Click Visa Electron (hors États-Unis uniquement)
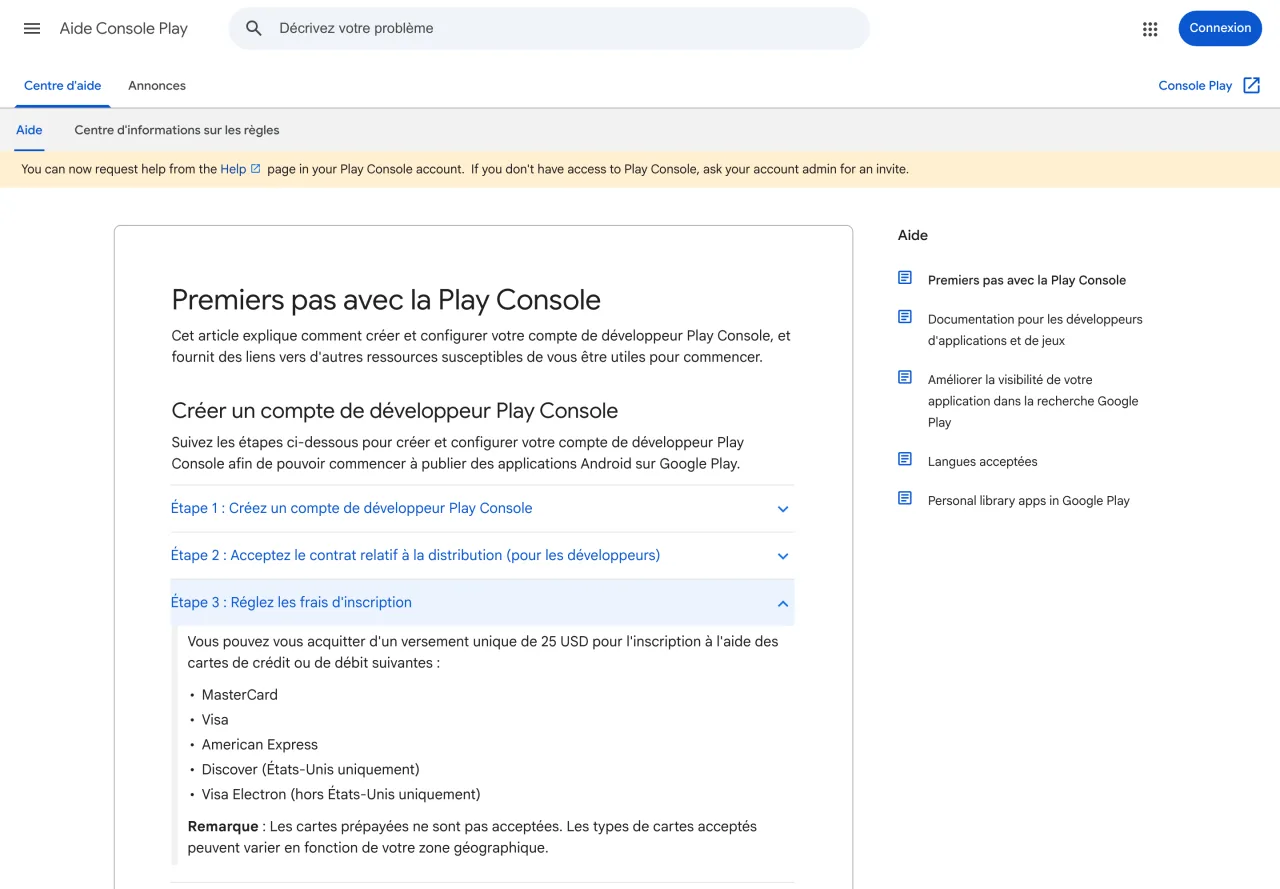Screen dimensions: 1280x889 341,794
